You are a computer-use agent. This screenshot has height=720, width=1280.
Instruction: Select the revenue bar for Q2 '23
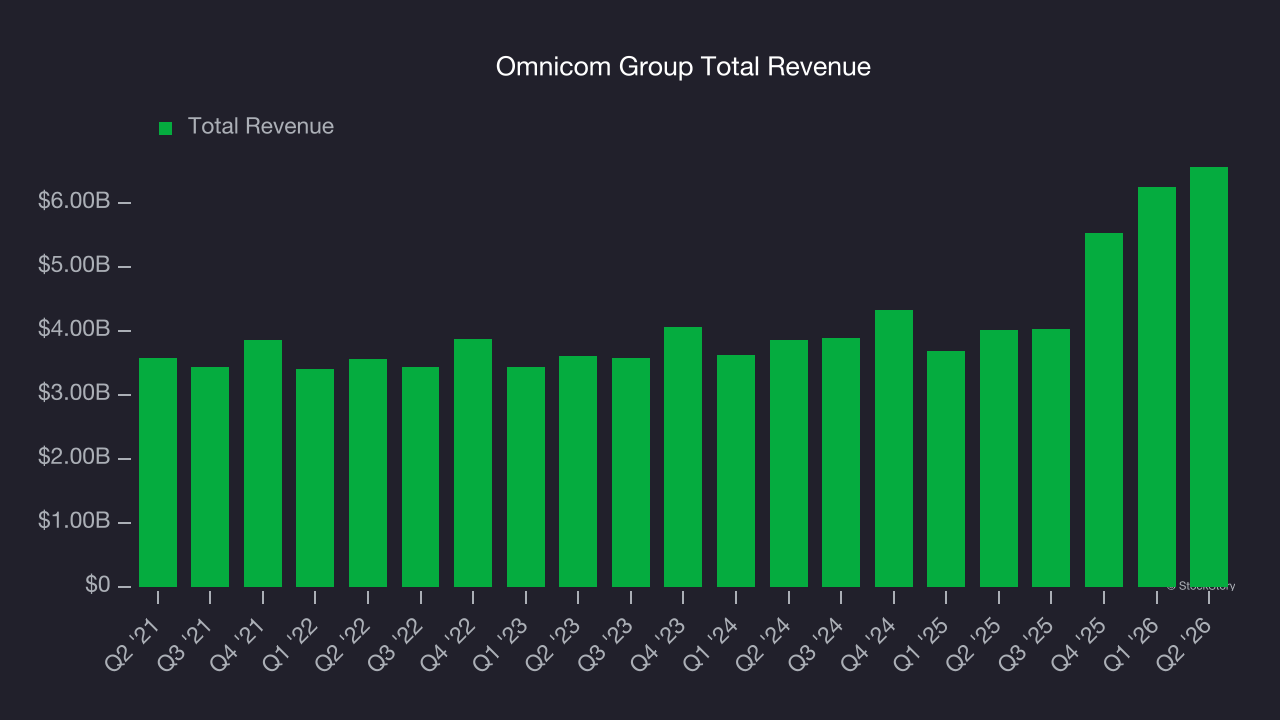[578, 471]
